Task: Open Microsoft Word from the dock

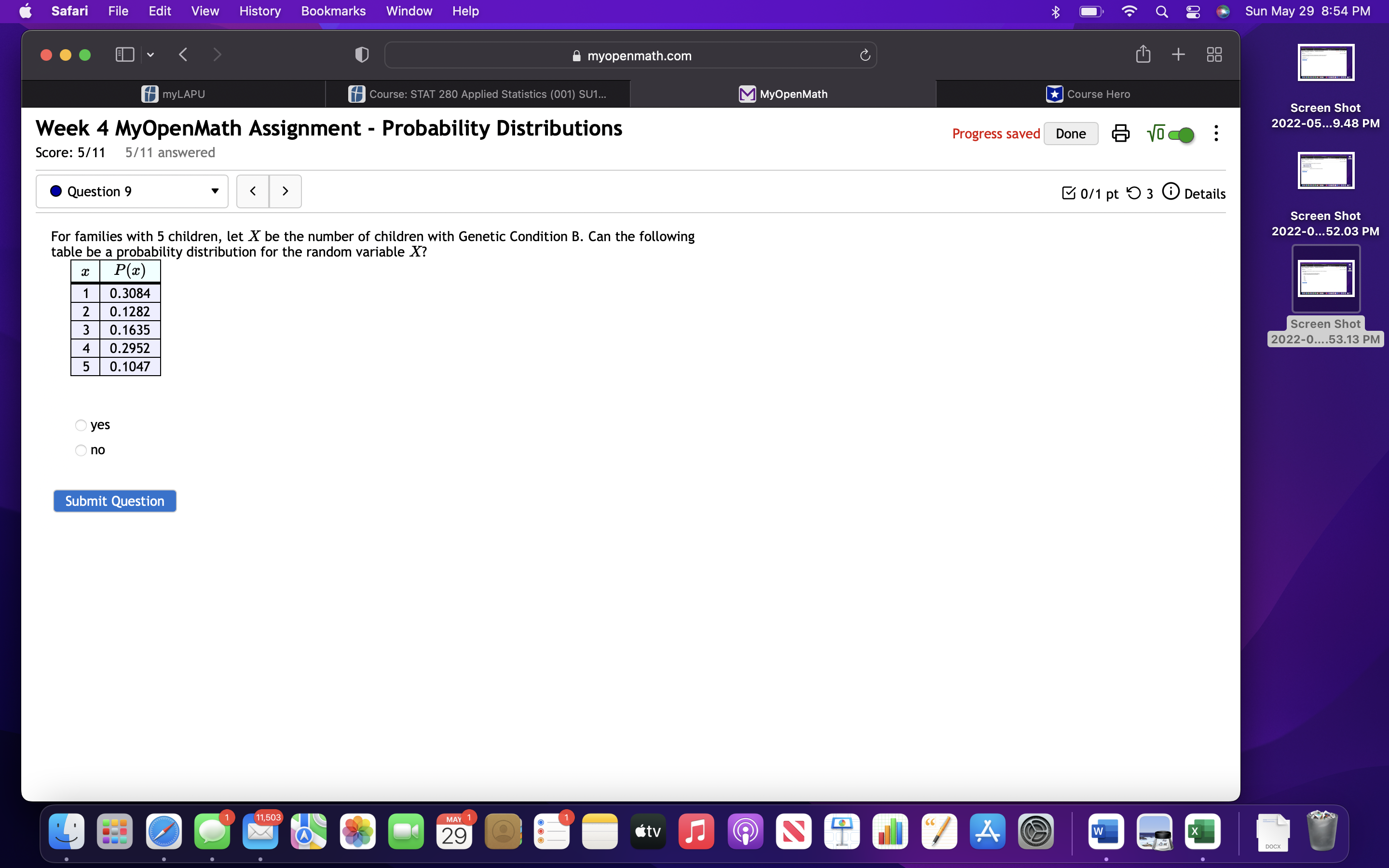Action: (x=1105, y=831)
